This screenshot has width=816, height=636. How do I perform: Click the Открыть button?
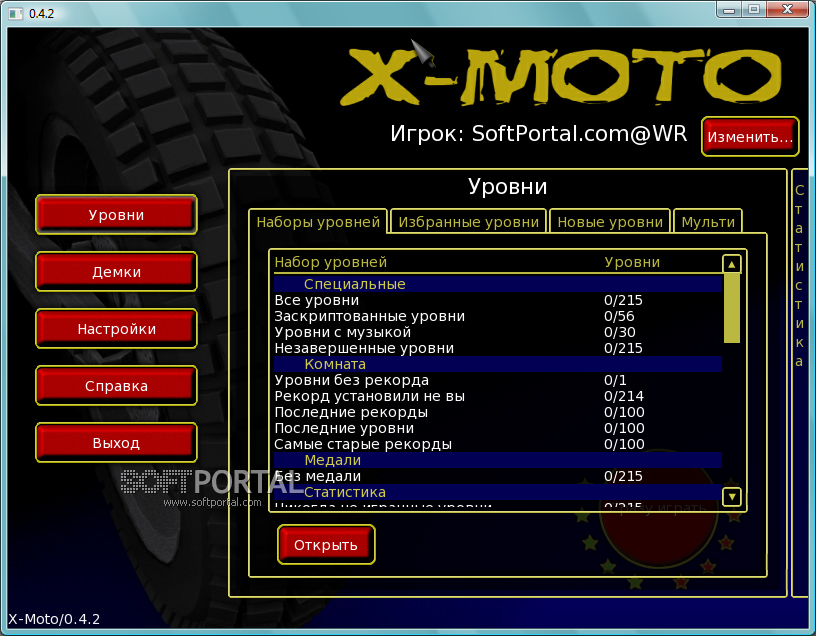point(326,544)
